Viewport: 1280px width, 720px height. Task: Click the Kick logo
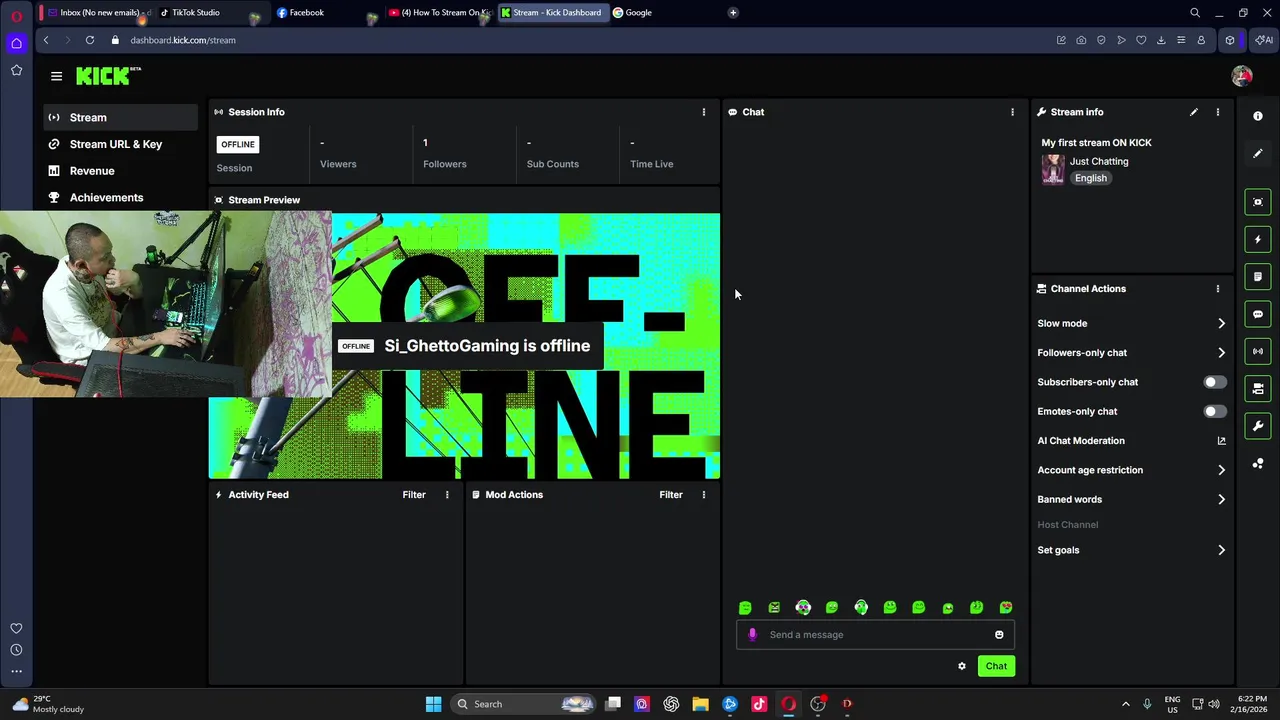click(x=108, y=76)
